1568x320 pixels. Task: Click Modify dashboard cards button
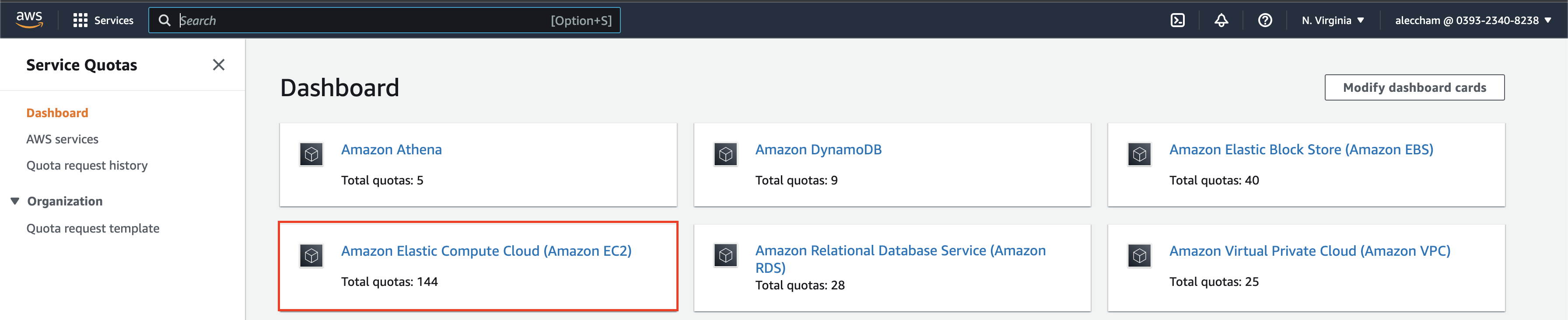tap(1414, 87)
